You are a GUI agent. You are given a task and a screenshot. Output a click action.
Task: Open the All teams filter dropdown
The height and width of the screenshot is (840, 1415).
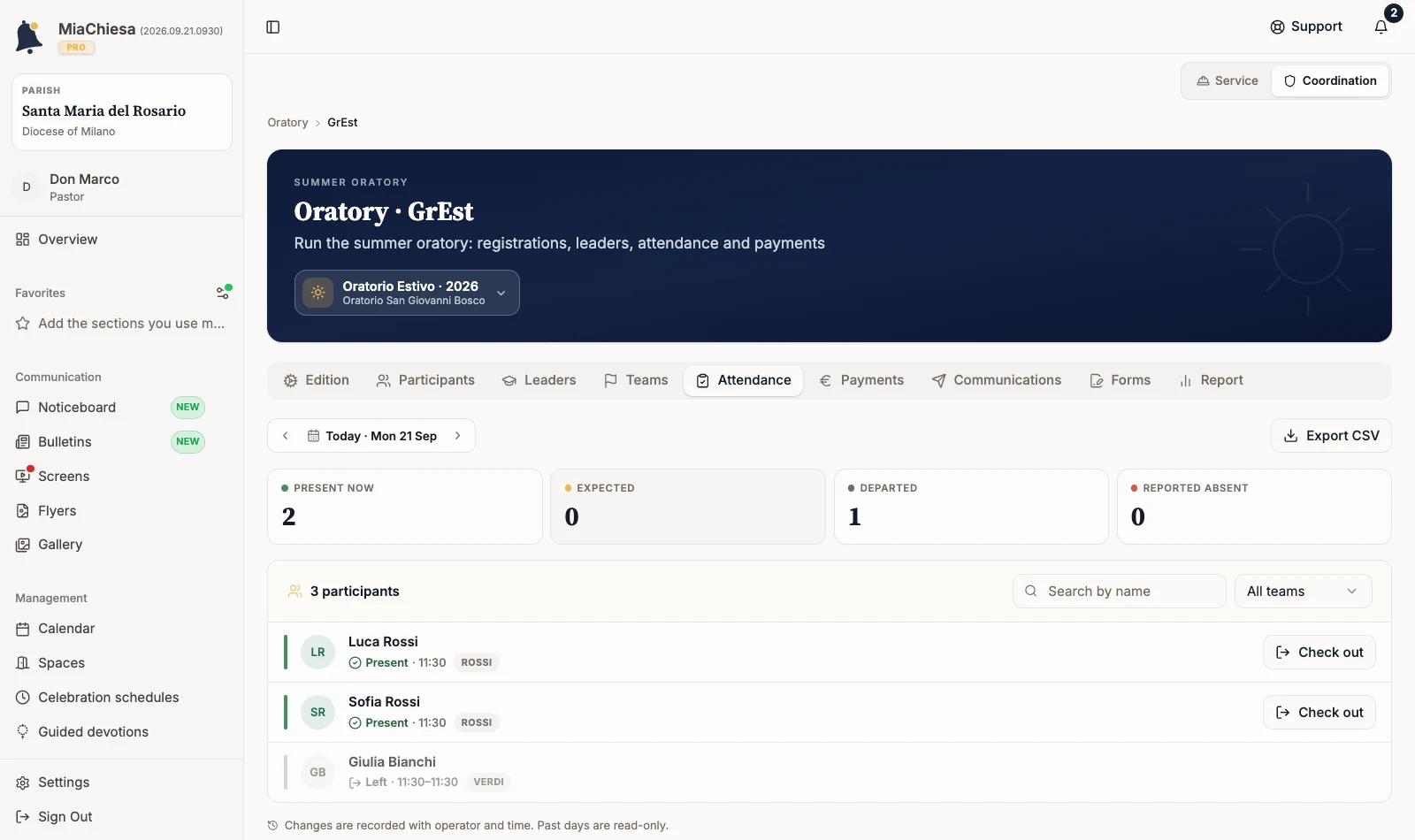point(1303,592)
